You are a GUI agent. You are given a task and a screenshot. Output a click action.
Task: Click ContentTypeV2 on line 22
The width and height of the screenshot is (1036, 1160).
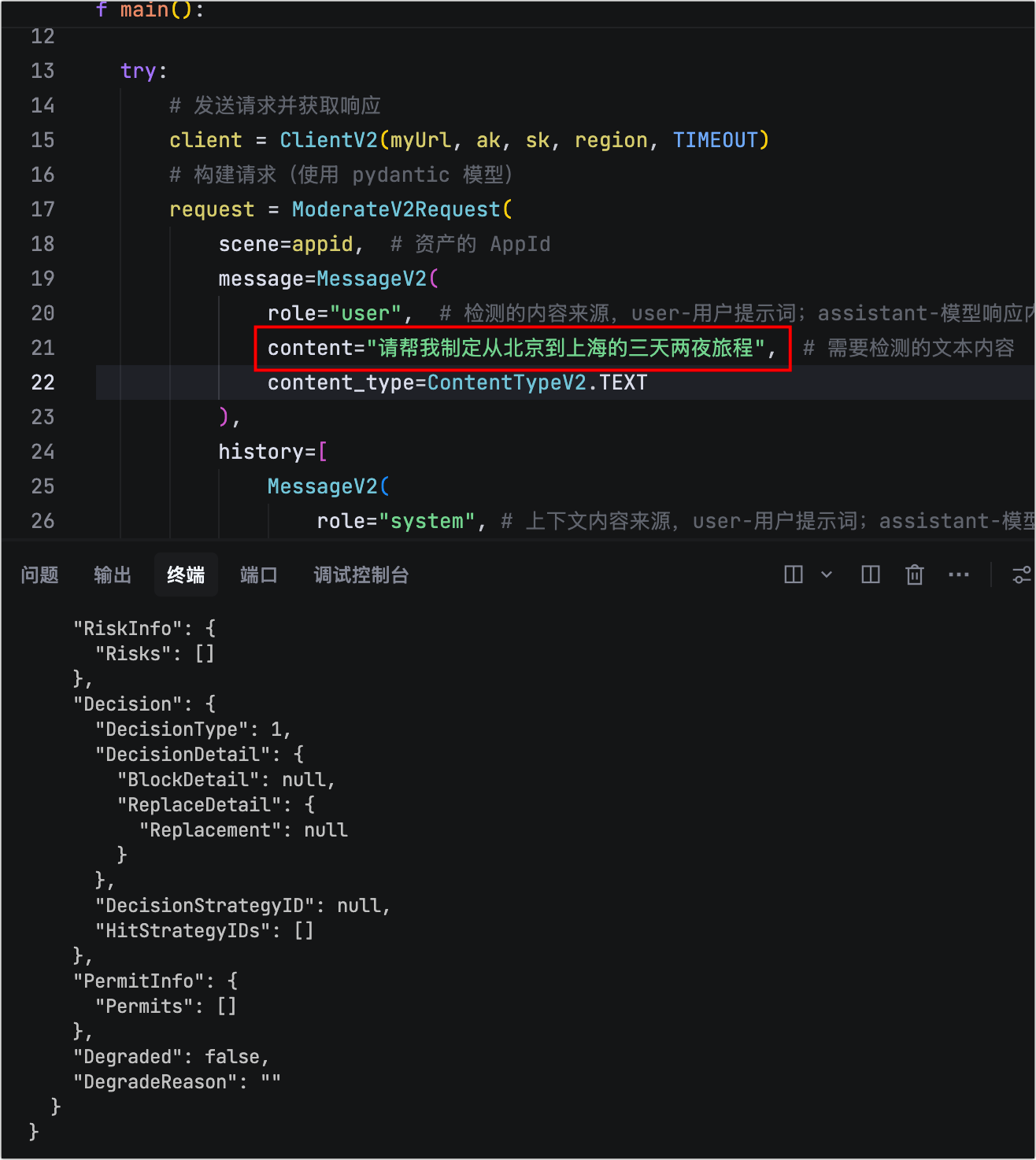506,382
